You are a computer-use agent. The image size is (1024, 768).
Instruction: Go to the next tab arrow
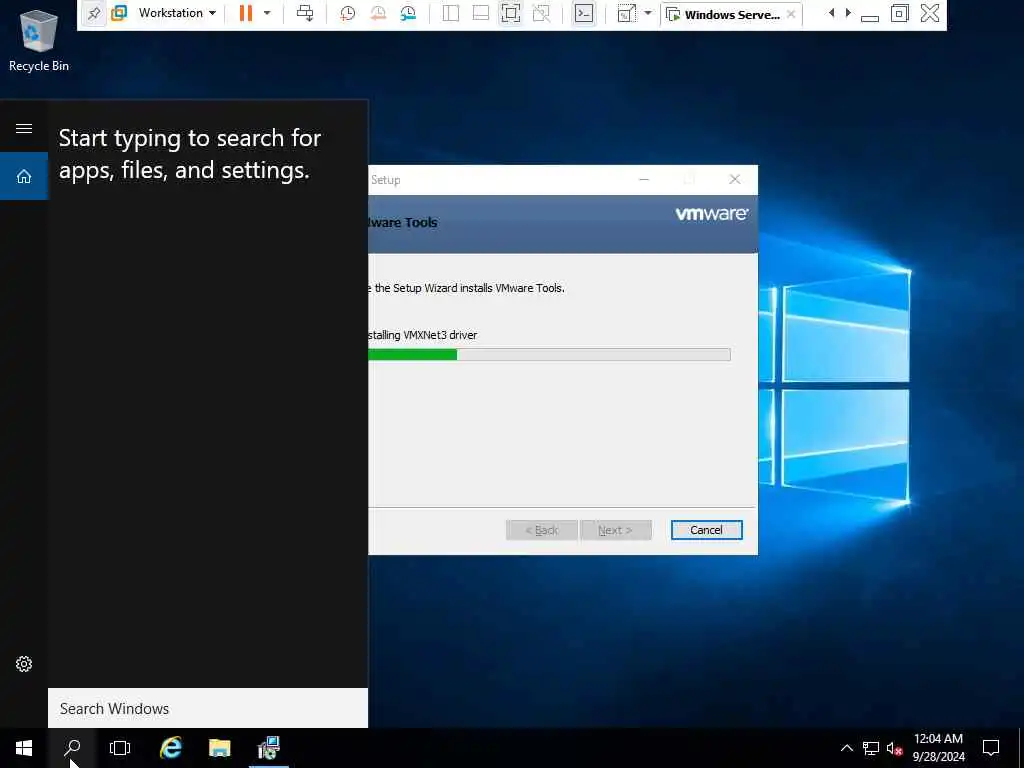coord(848,13)
